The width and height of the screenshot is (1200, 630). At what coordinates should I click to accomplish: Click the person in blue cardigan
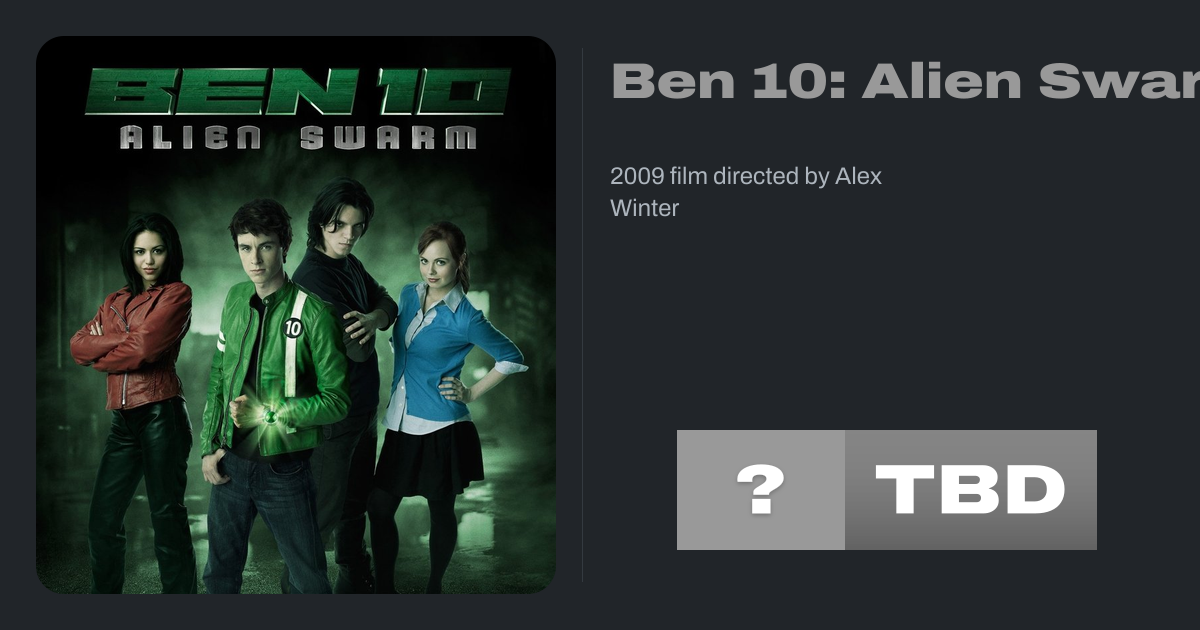pos(440,400)
